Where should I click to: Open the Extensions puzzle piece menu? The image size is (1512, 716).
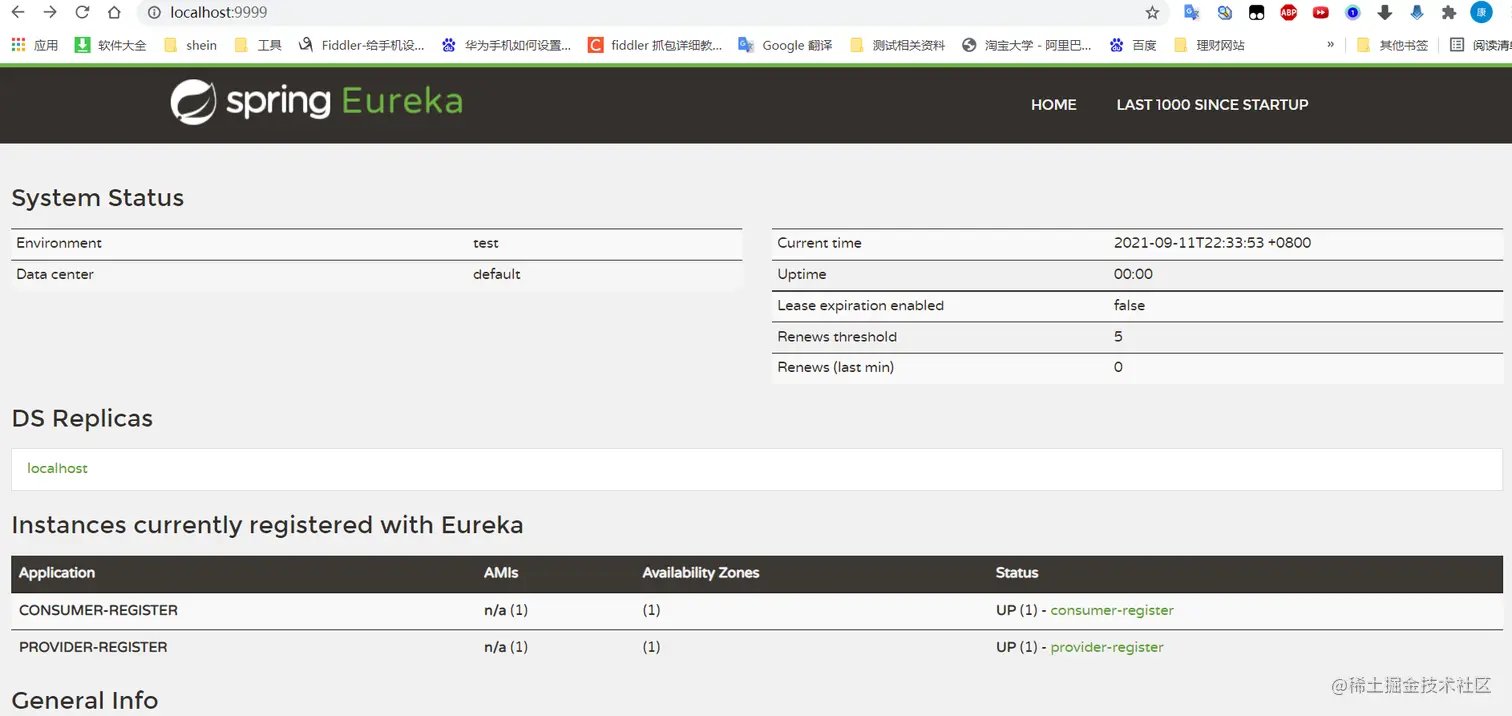coord(1448,13)
